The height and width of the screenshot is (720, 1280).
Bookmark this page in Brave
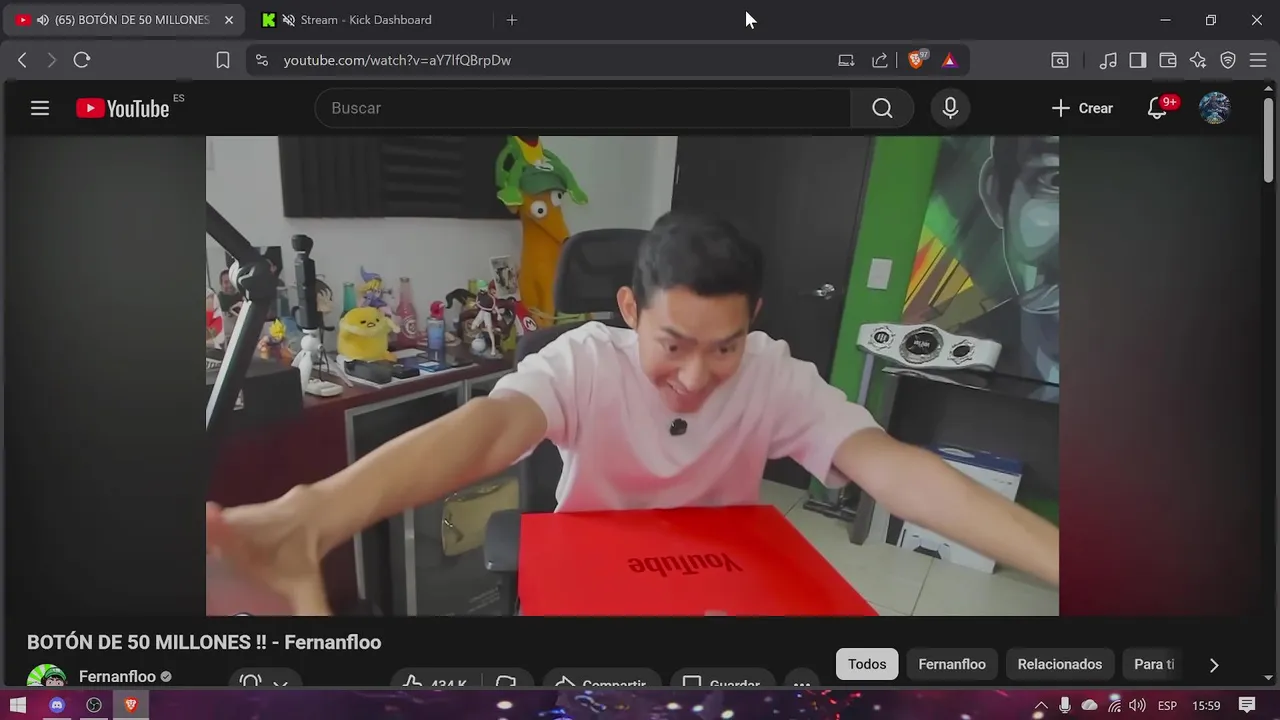point(223,60)
